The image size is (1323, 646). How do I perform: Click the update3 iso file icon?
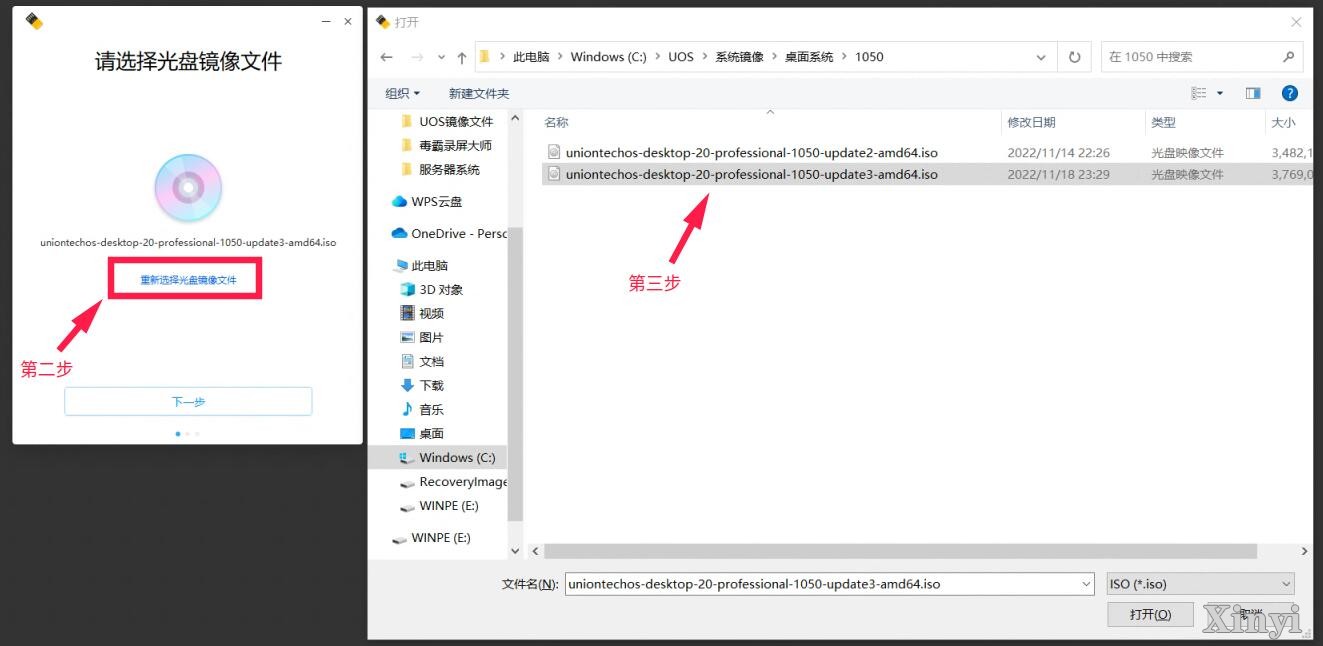click(554, 174)
